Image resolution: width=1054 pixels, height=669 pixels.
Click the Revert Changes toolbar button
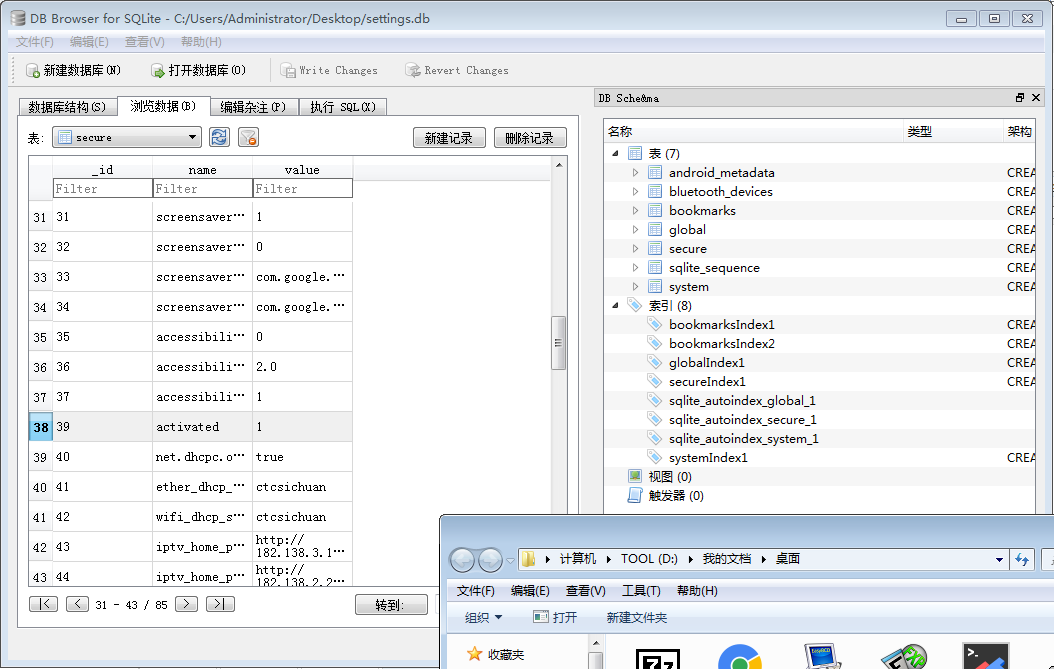pos(457,71)
